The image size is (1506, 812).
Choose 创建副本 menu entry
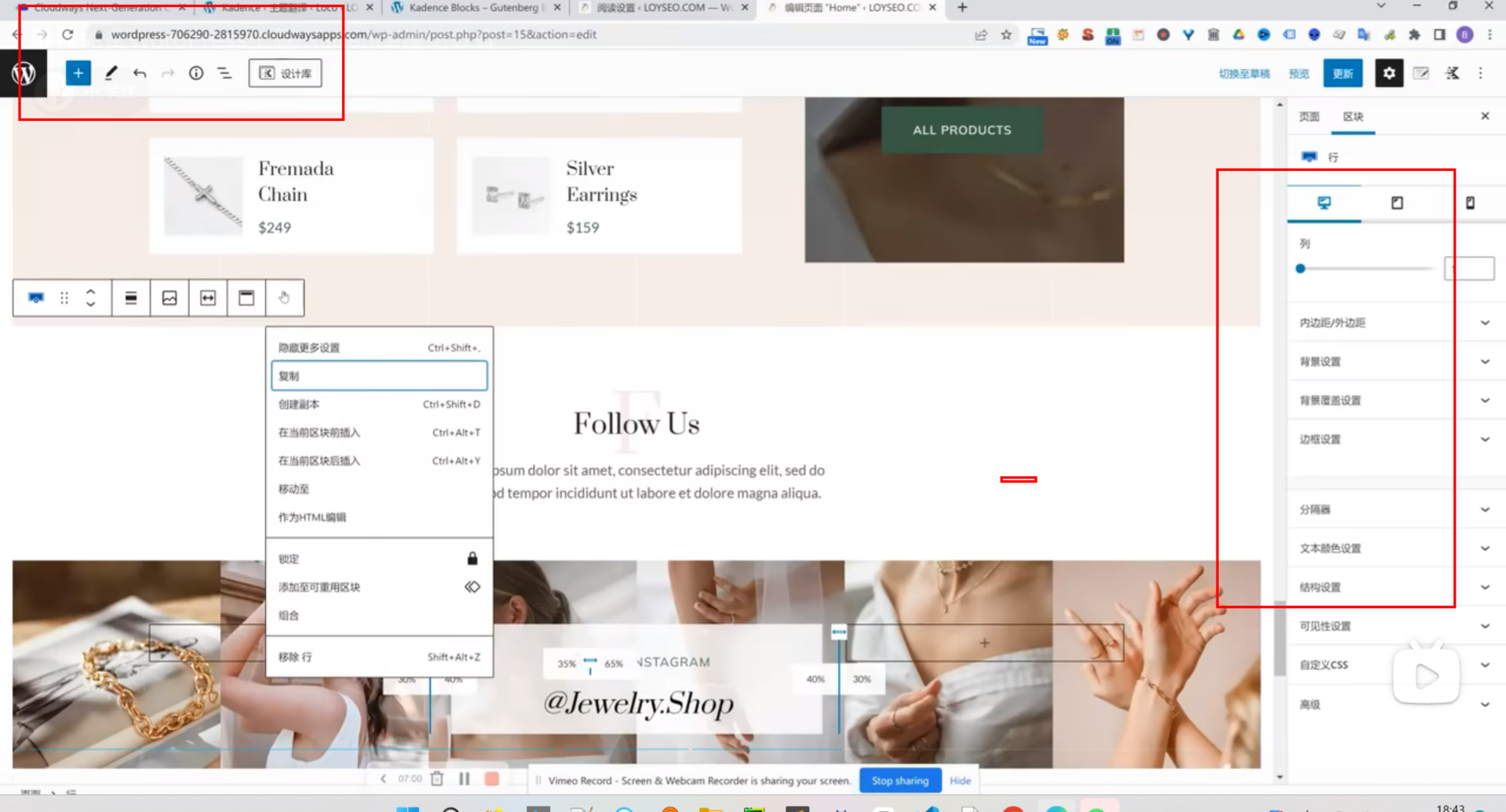[379, 404]
